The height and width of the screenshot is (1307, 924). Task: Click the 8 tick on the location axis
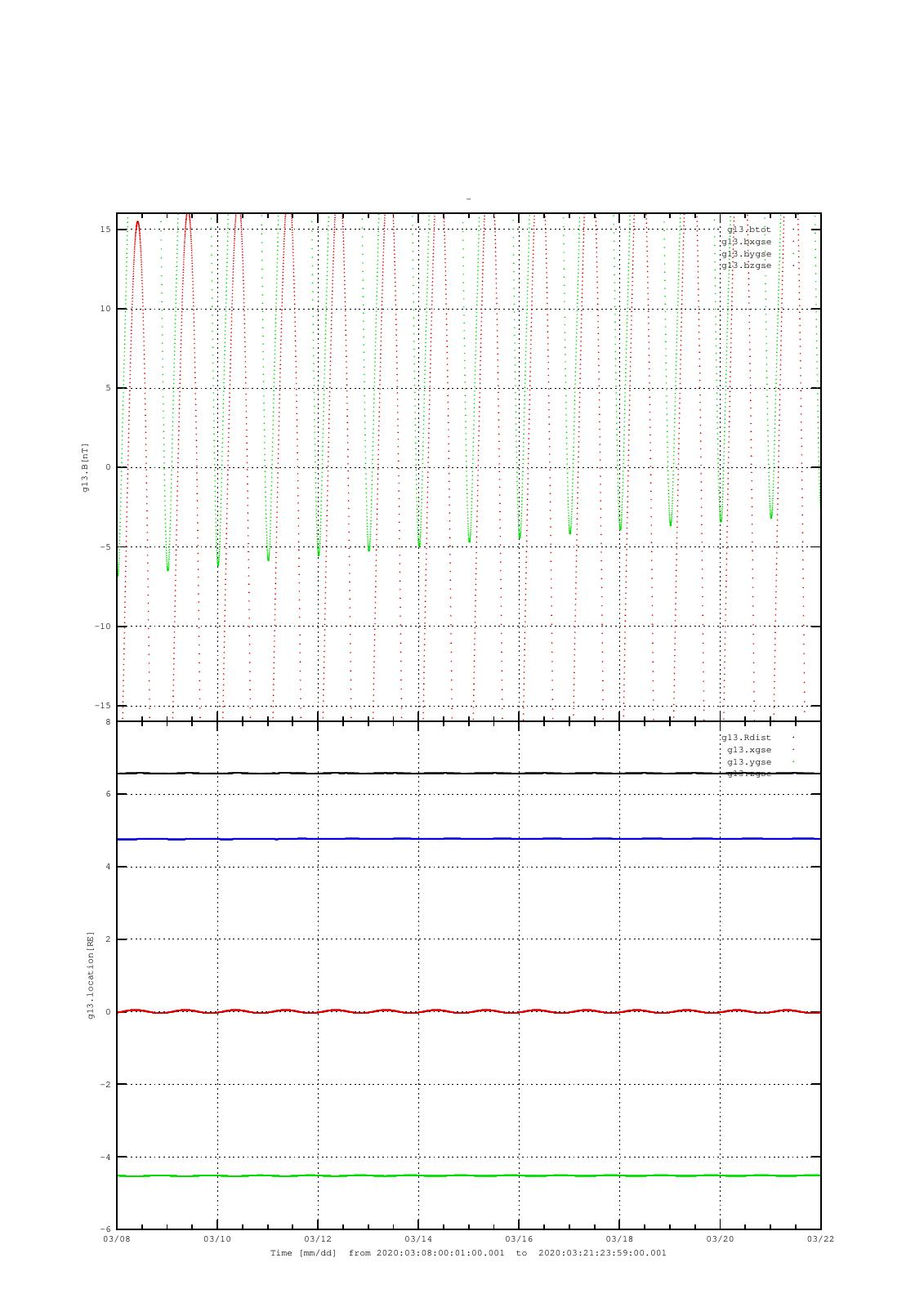pyautogui.click(x=109, y=722)
